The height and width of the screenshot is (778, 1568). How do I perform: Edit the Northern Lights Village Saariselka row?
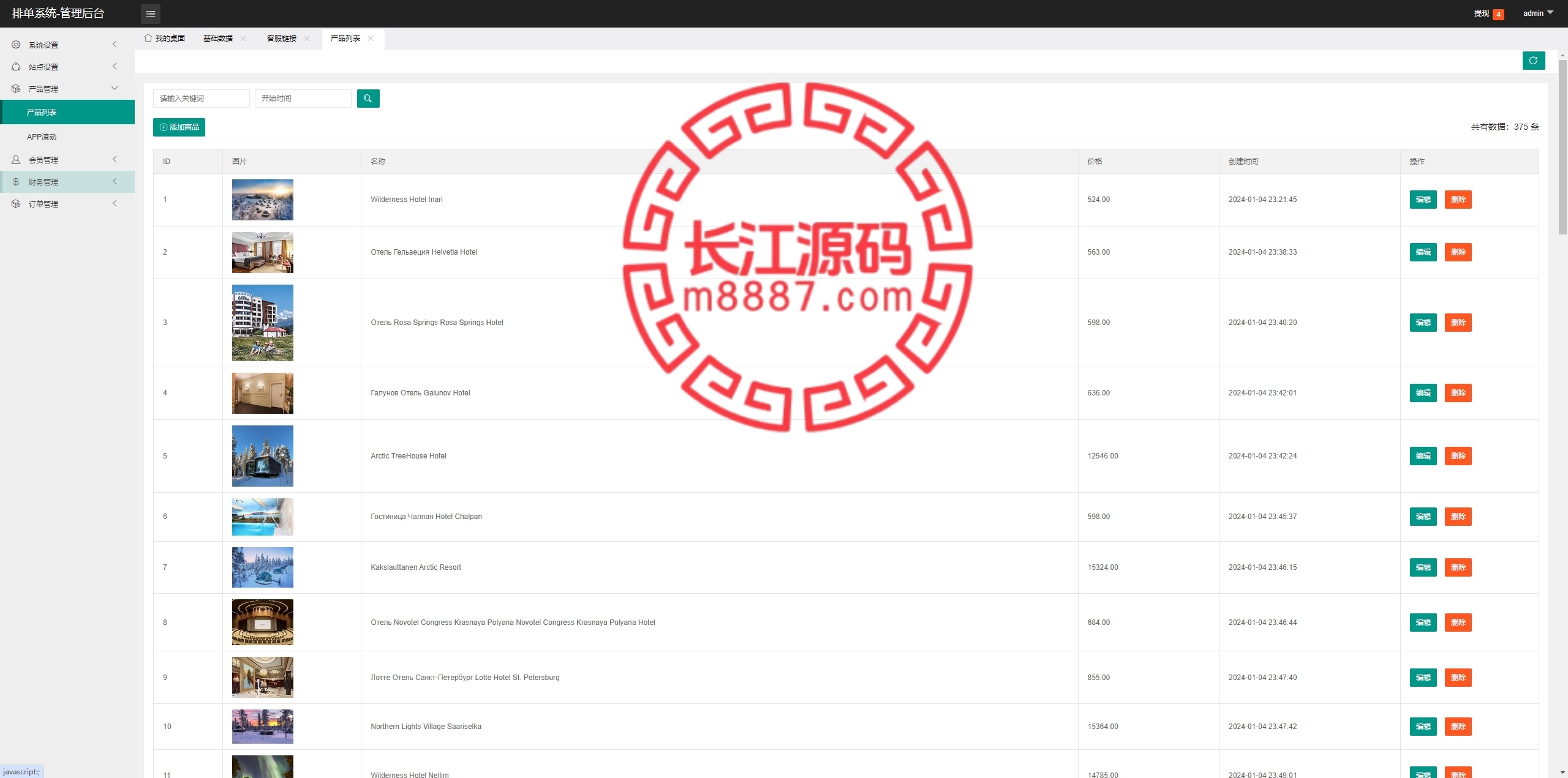click(x=1423, y=727)
